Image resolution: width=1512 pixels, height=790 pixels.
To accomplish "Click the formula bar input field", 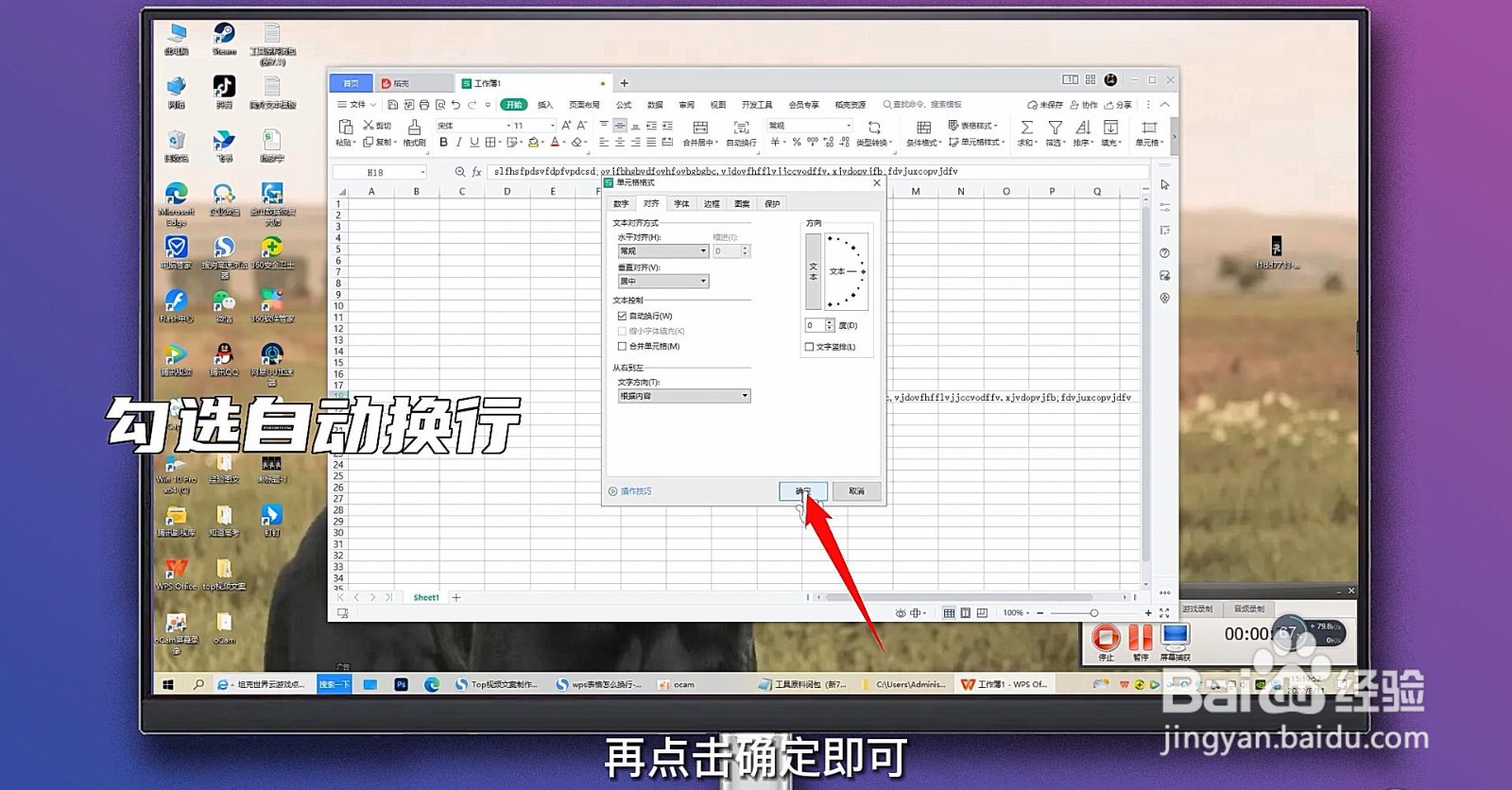I will point(817,172).
